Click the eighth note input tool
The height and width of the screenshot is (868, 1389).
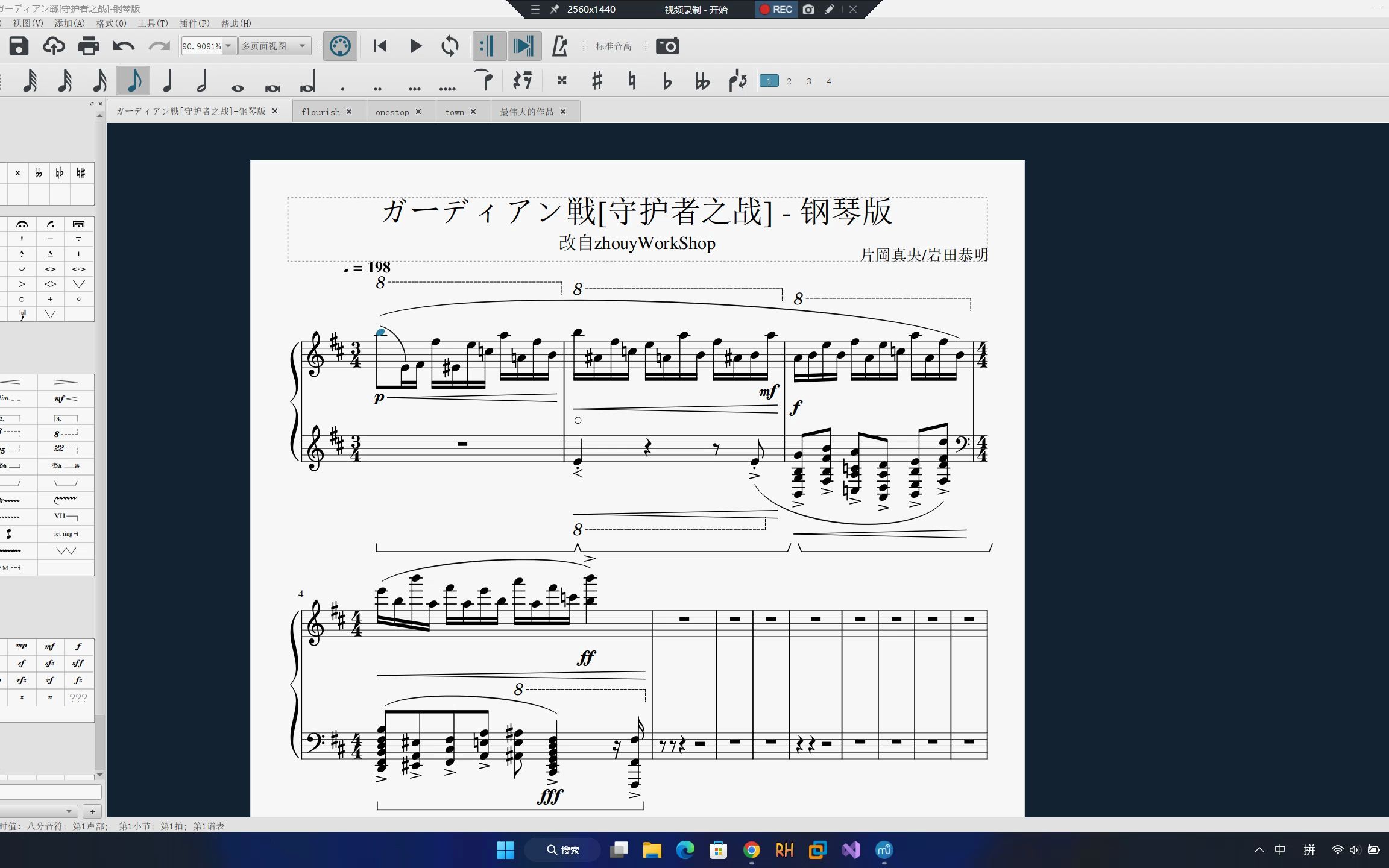coord(134,80)
